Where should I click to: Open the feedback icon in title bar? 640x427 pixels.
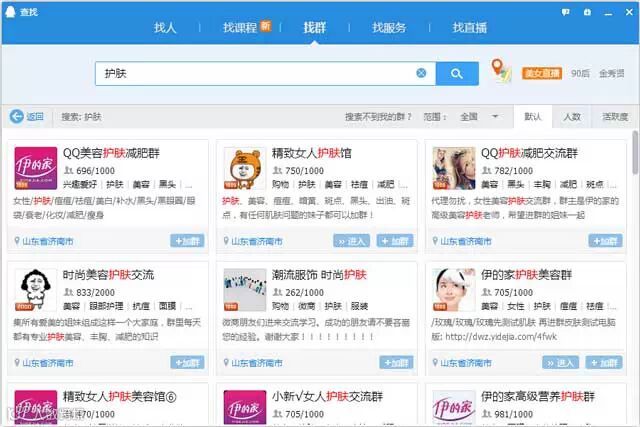[565, 12]
